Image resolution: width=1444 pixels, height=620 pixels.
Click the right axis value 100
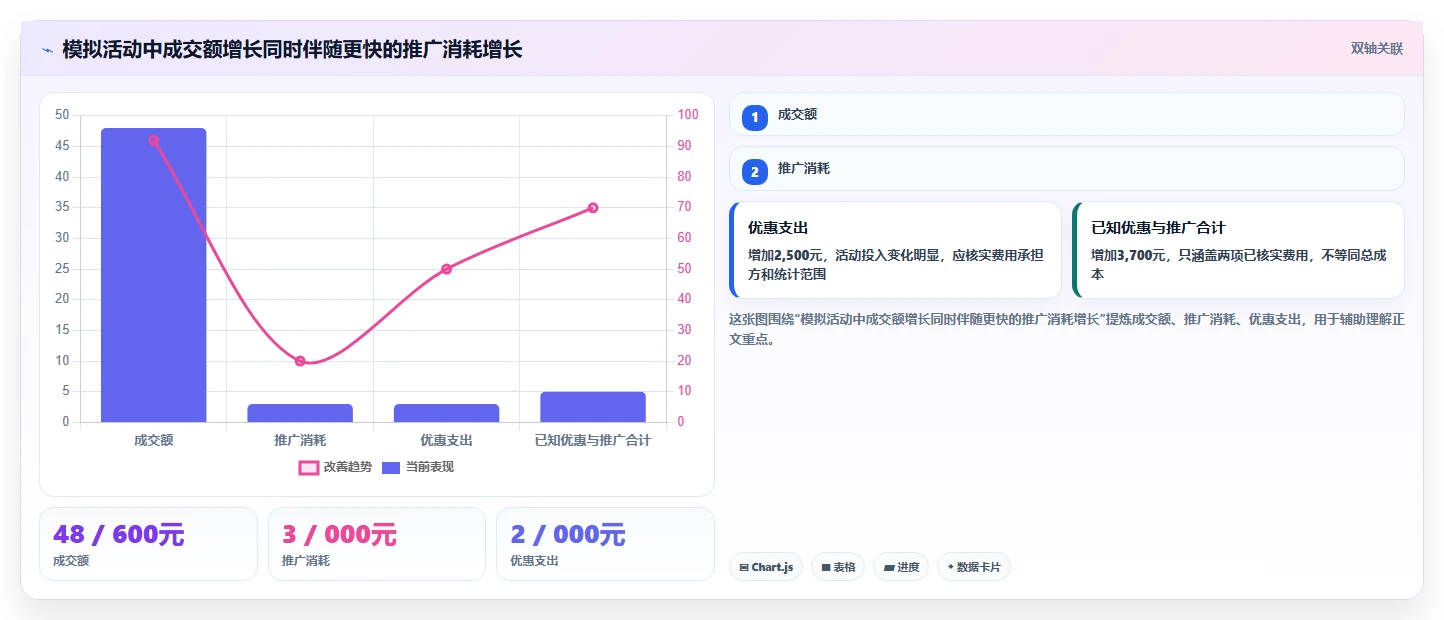688,115
